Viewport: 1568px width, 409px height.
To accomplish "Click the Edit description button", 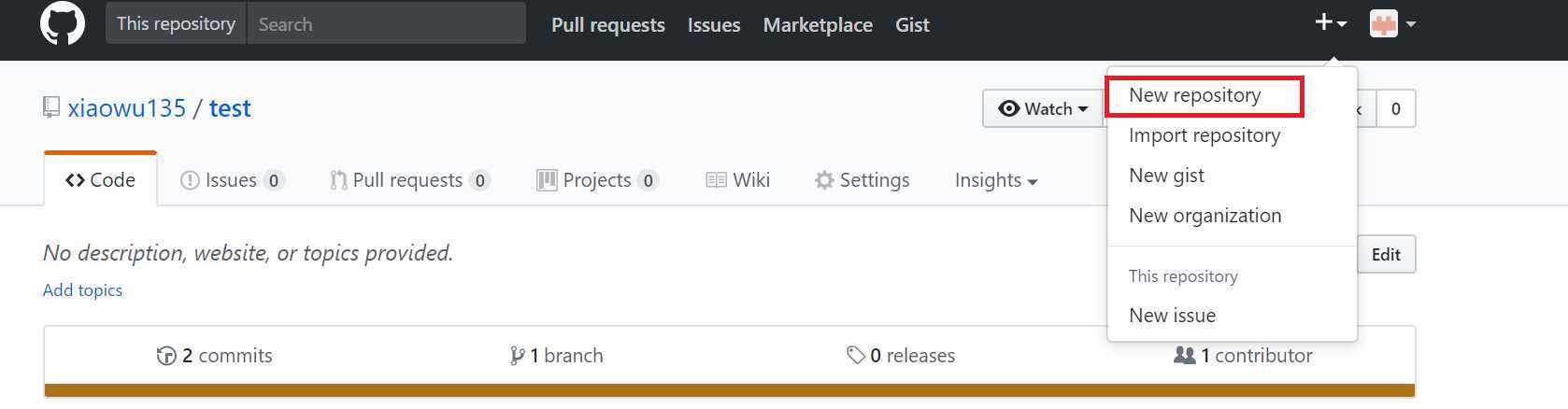I will 1386,254.
